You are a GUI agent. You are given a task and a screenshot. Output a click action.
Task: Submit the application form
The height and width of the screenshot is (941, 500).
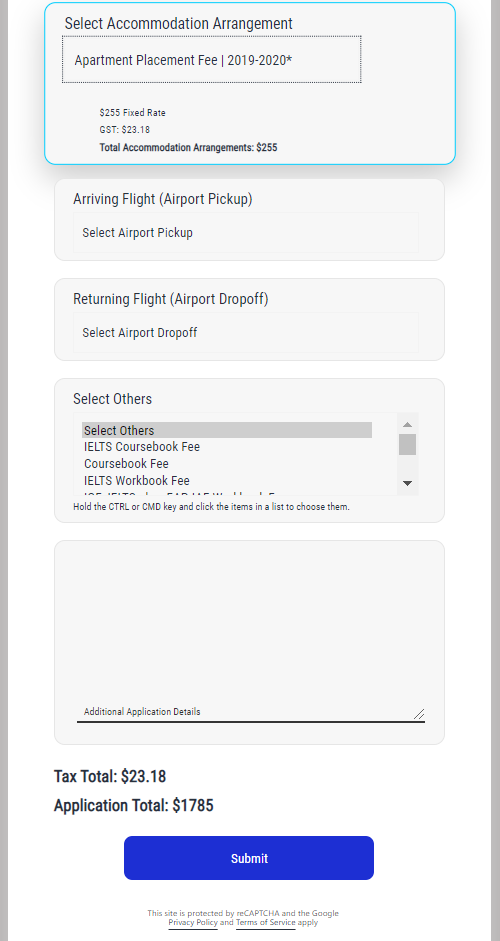coord(249,858)
